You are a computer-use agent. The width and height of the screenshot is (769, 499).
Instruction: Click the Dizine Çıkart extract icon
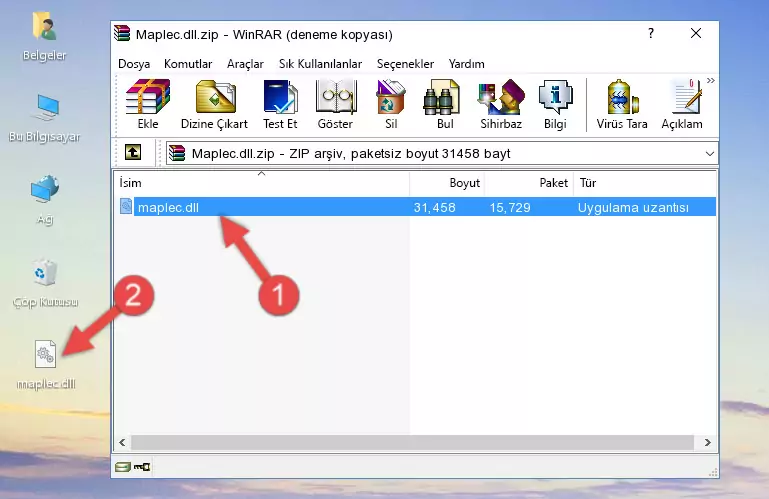coord(214,104)
